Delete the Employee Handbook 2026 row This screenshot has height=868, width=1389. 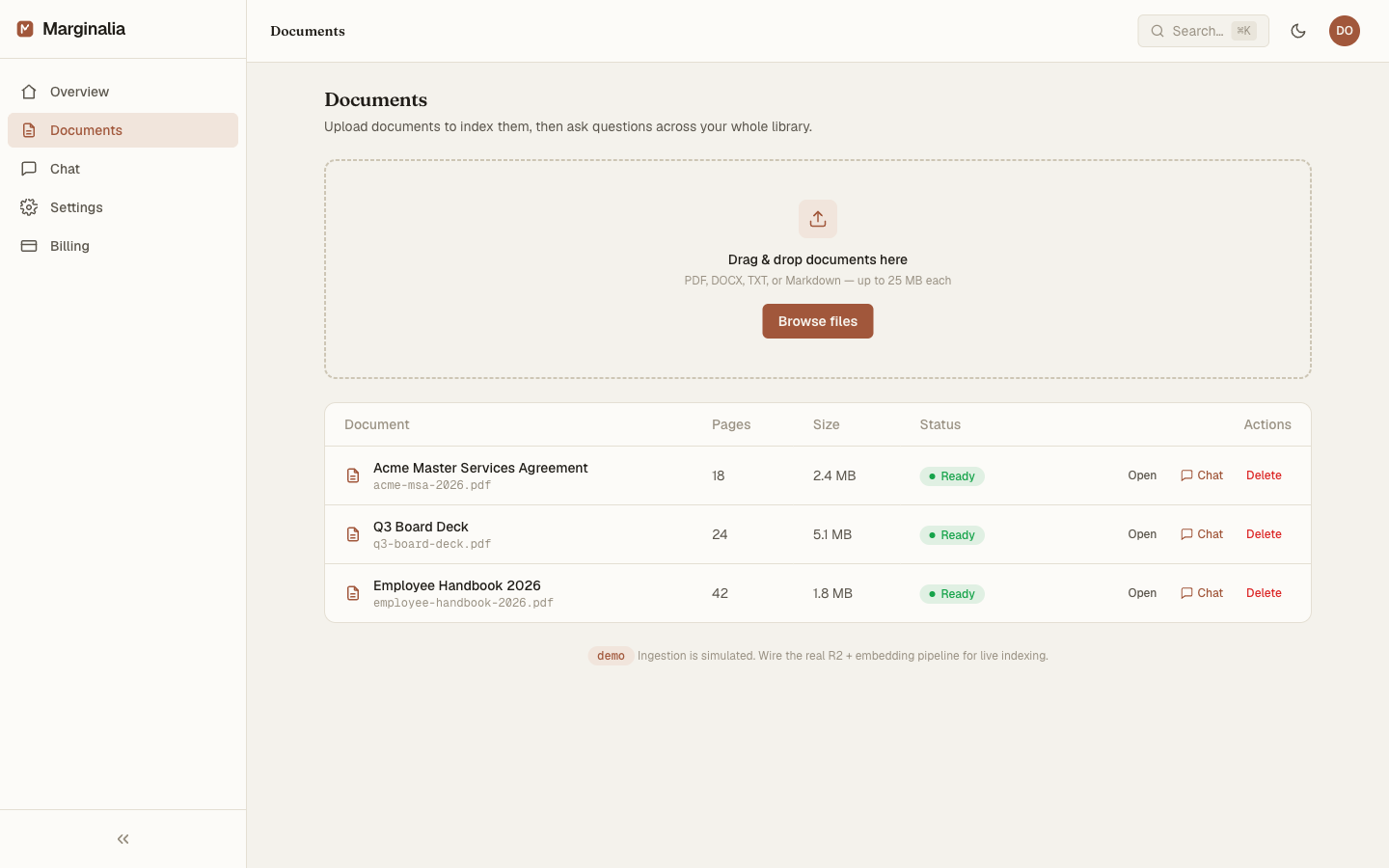coord(1264,593)
